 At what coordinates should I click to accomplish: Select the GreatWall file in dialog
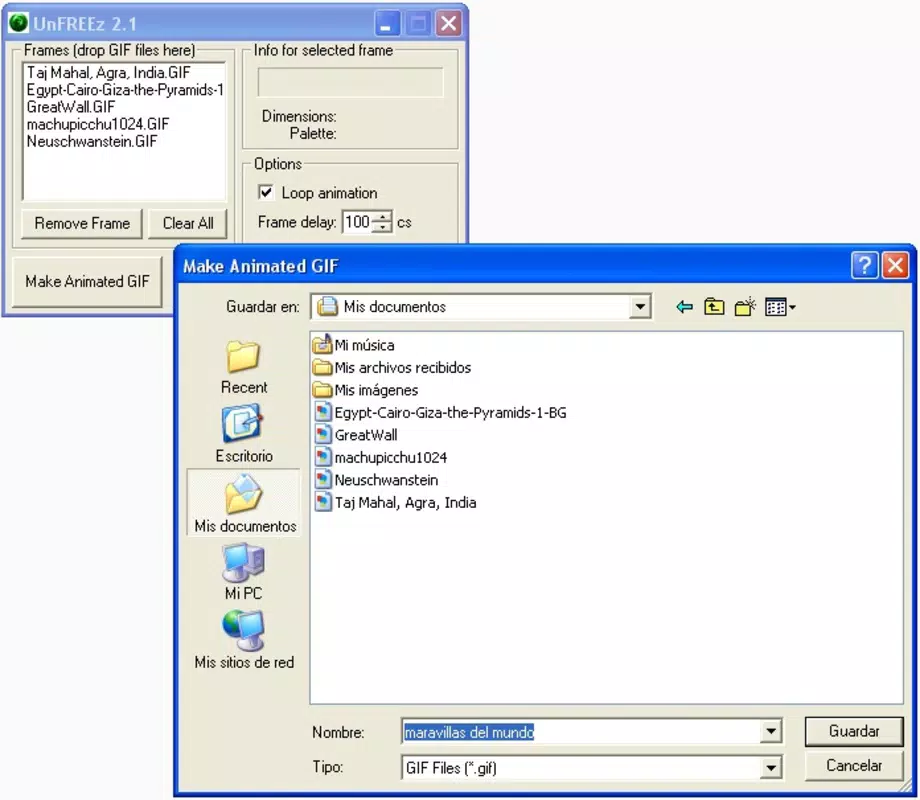coord(356,435)
